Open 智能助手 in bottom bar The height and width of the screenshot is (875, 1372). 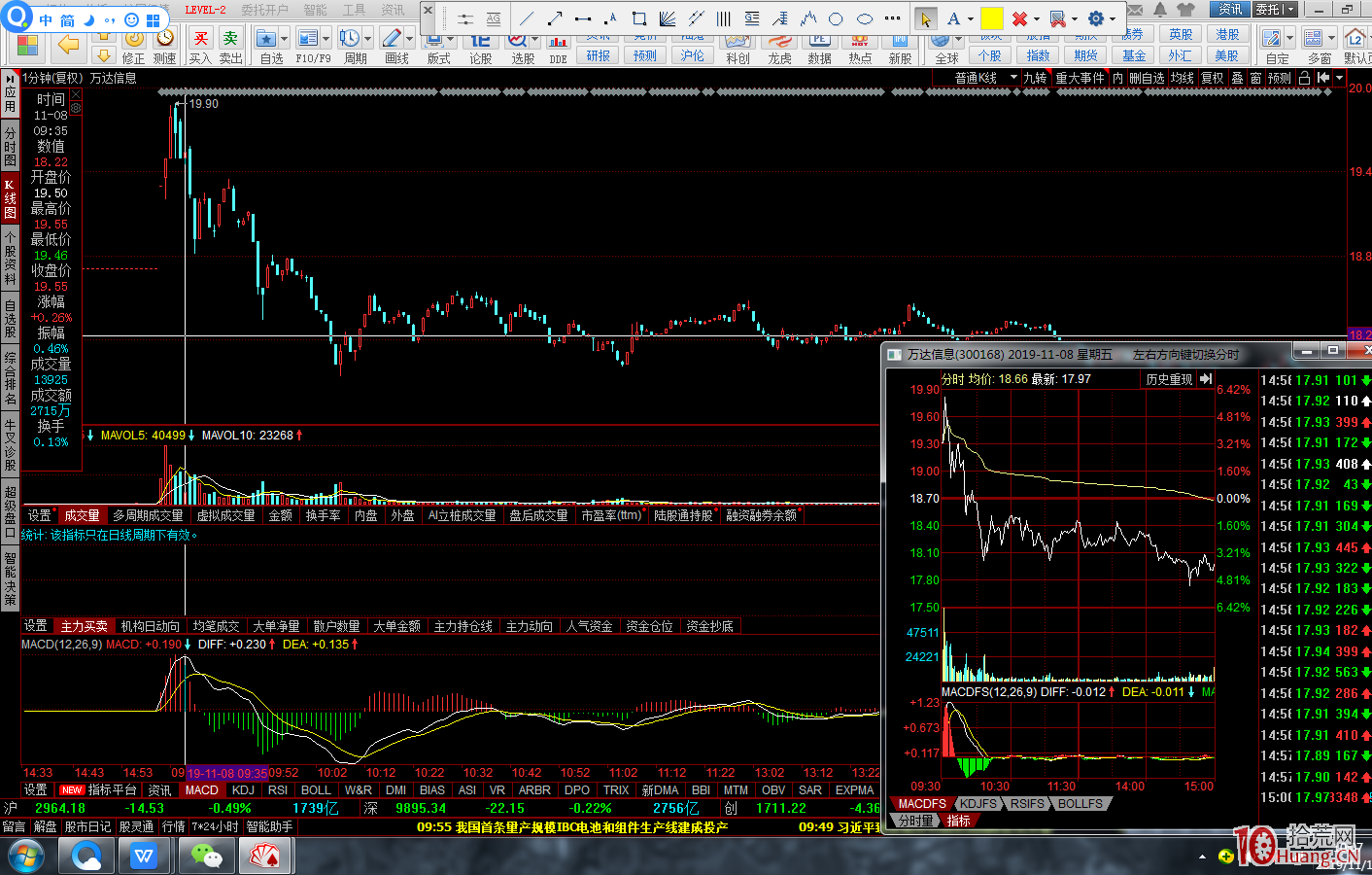[269, 826]
